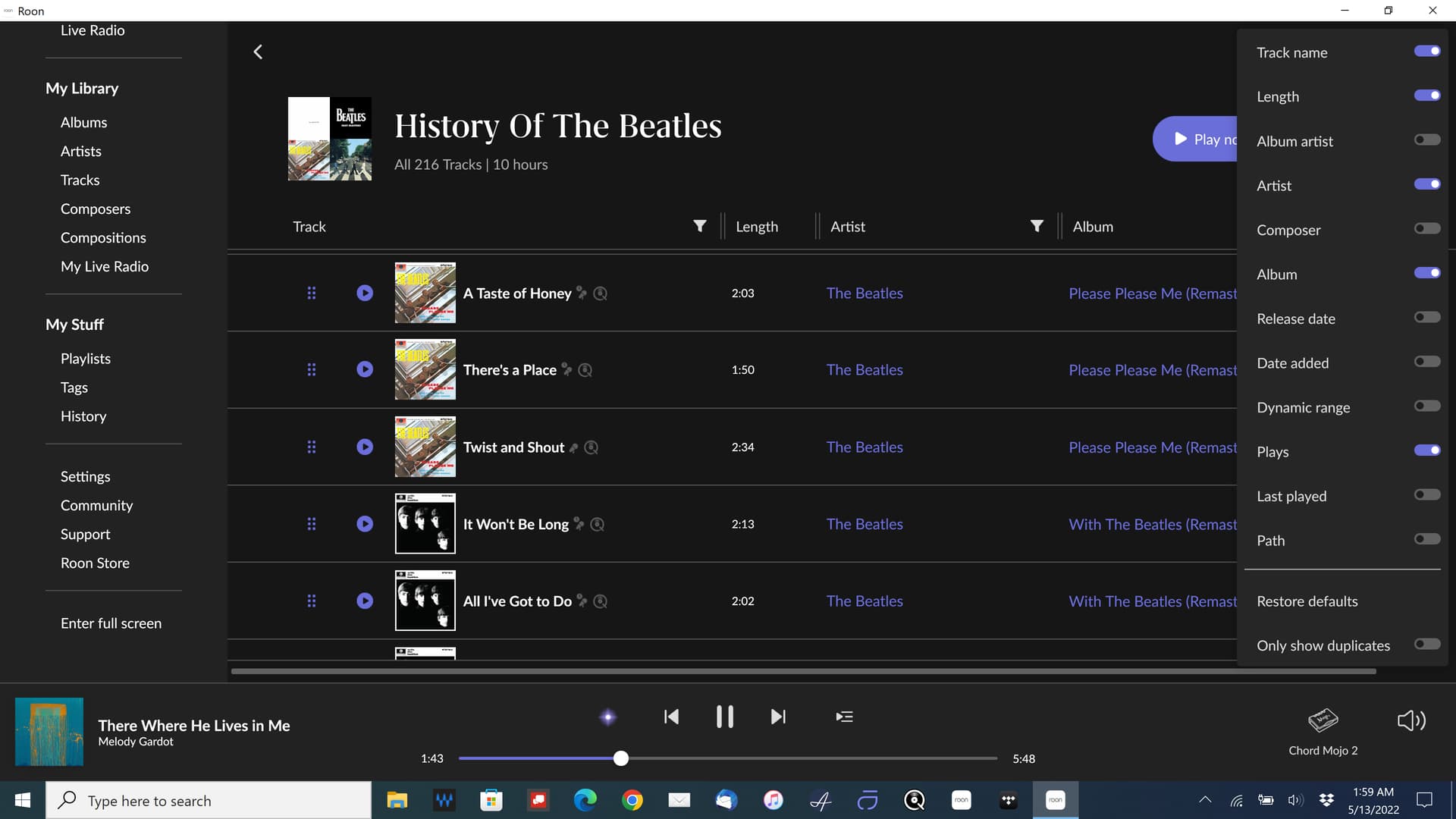Image resolution: width=1456 pixels, height=819 pixels.
Task: Open Composers in My Library
Action: (x=96, y=209)
